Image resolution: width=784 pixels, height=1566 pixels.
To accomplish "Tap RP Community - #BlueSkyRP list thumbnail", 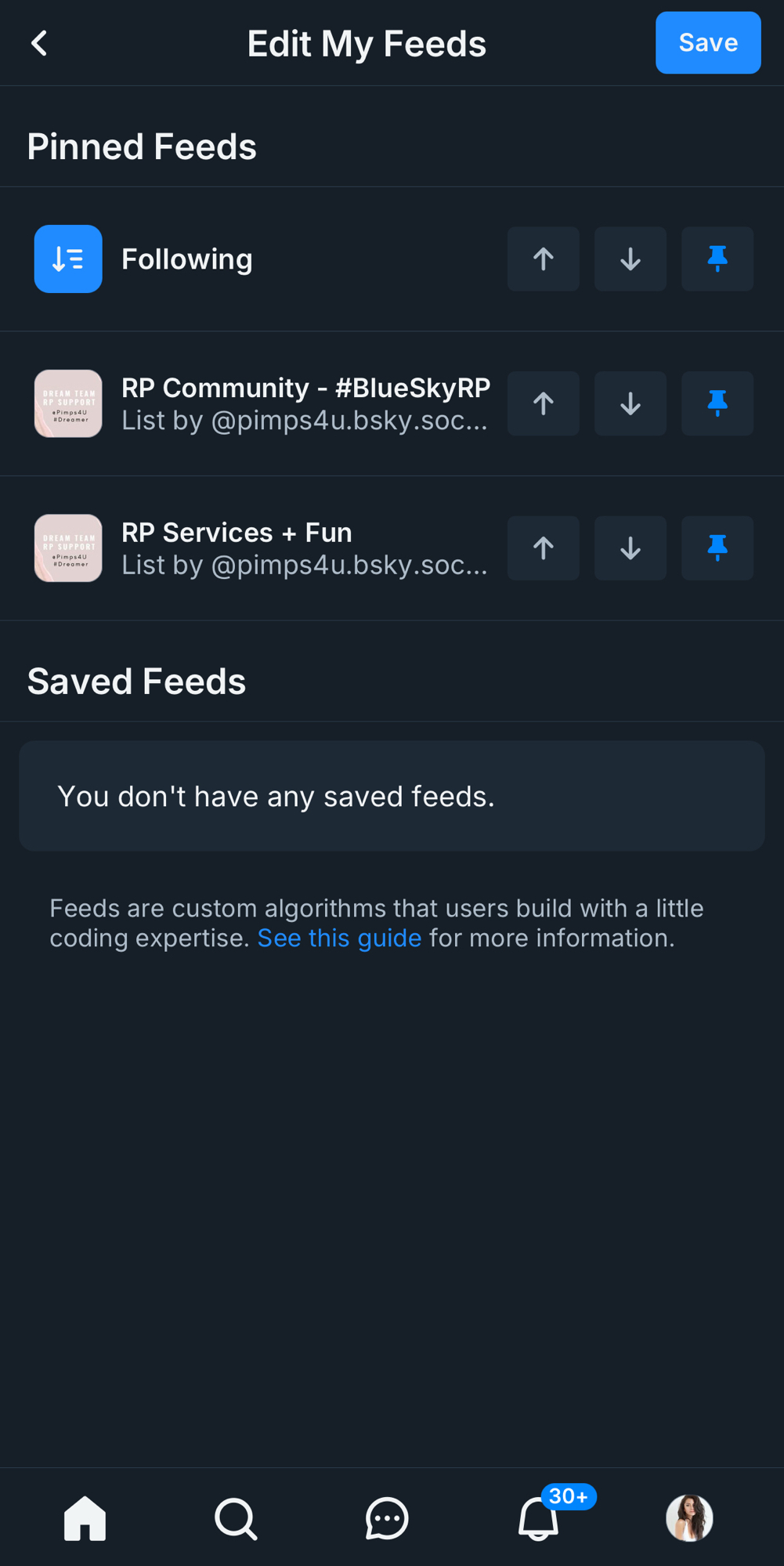I will 68,403.
